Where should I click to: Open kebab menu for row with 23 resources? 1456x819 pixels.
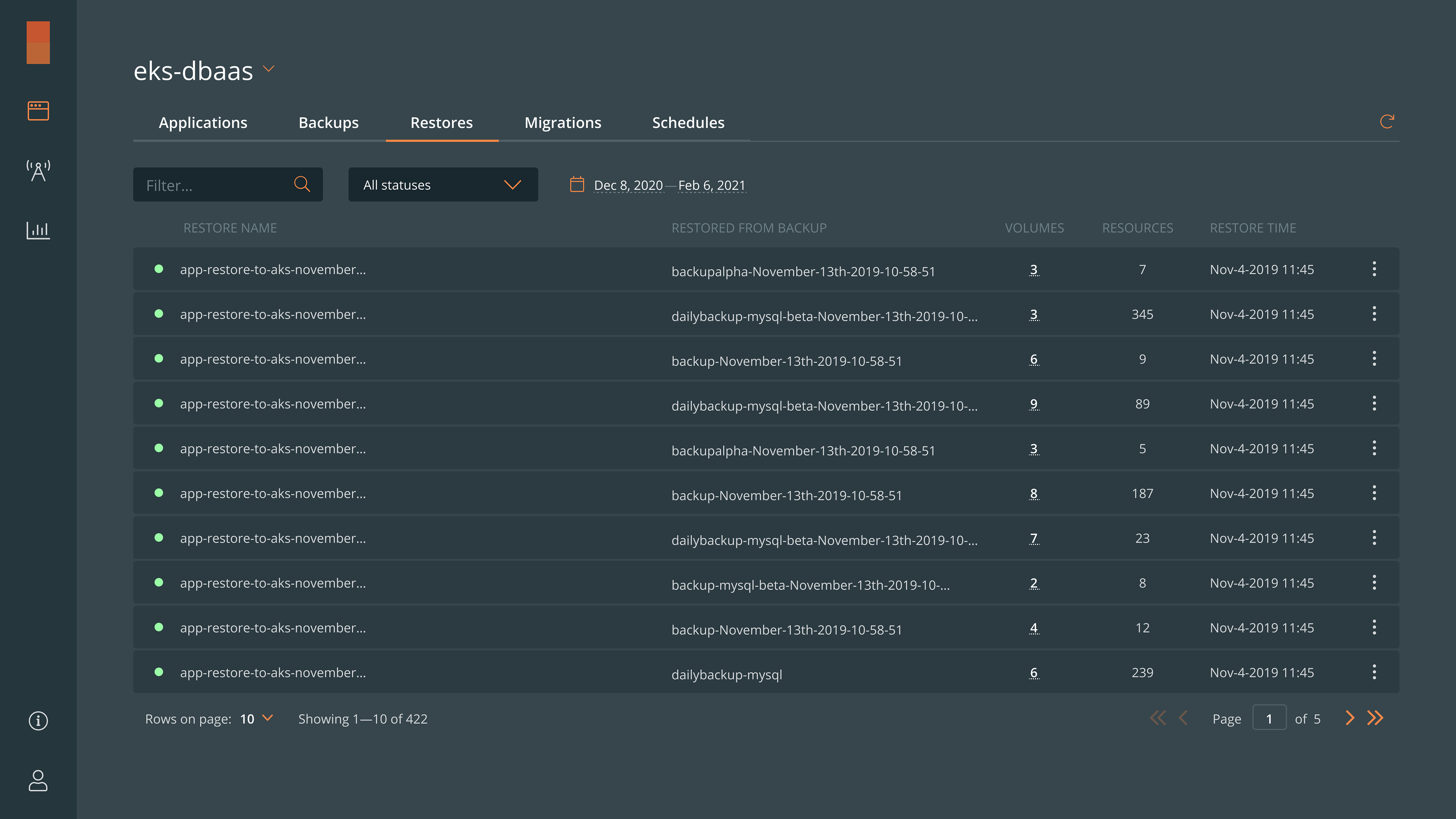click(1374, 537)
